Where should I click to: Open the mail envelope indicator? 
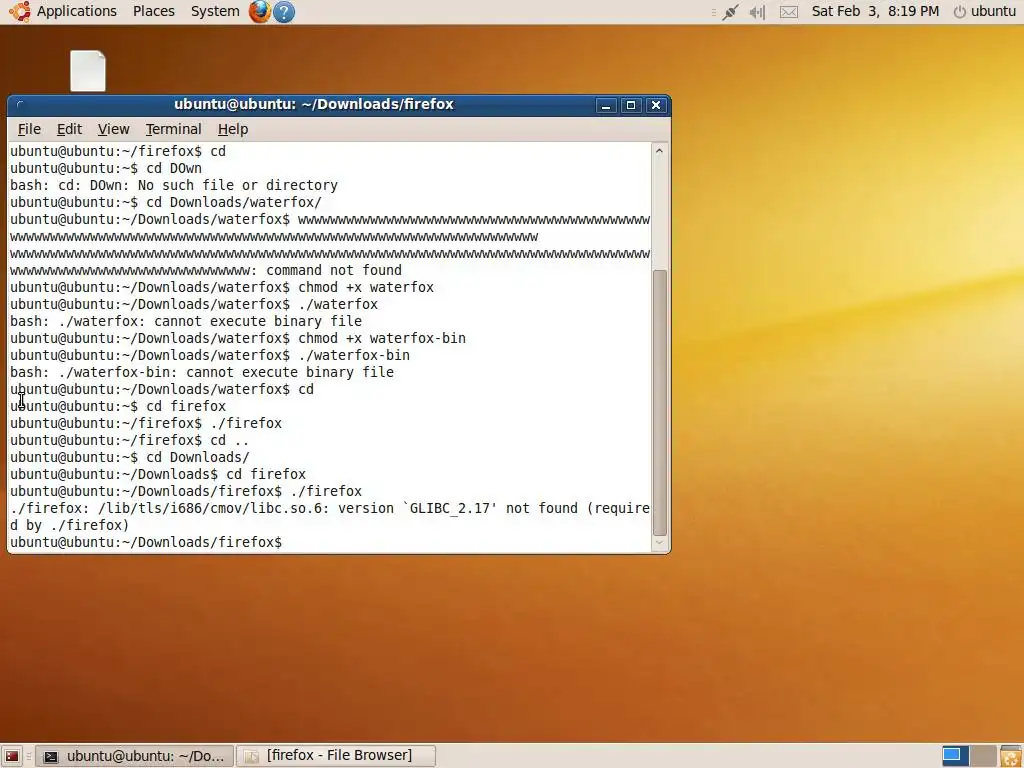789,12
